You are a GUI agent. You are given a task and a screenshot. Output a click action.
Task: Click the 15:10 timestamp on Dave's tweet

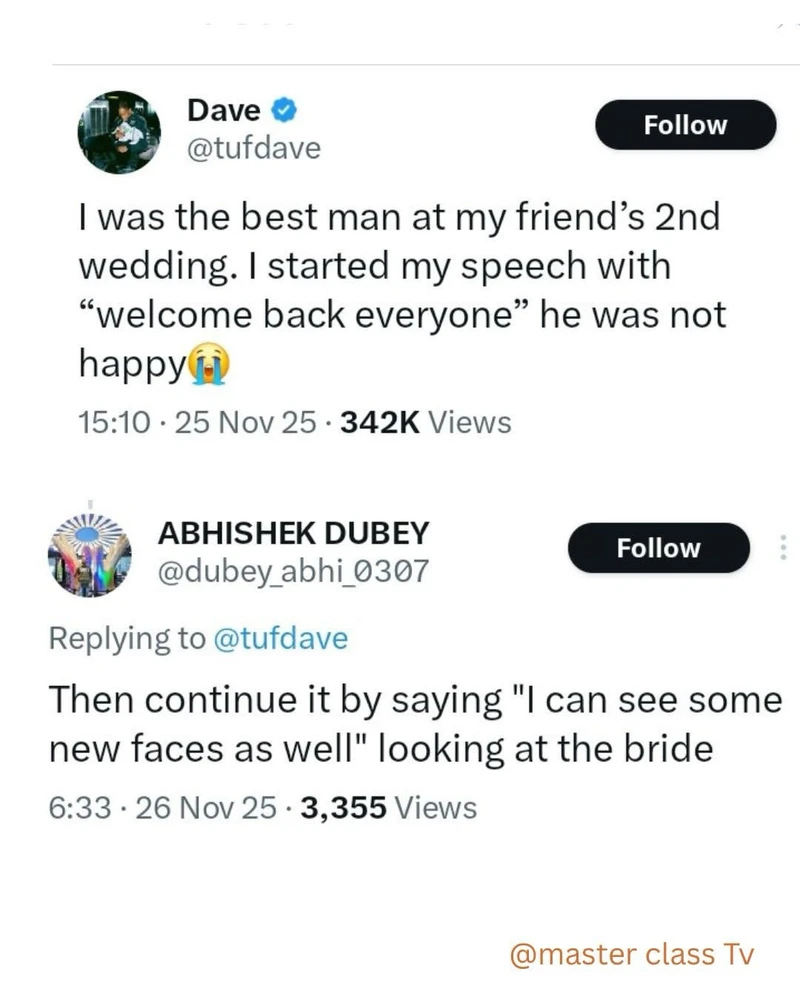pyautogui.click(x=113, y=423)
